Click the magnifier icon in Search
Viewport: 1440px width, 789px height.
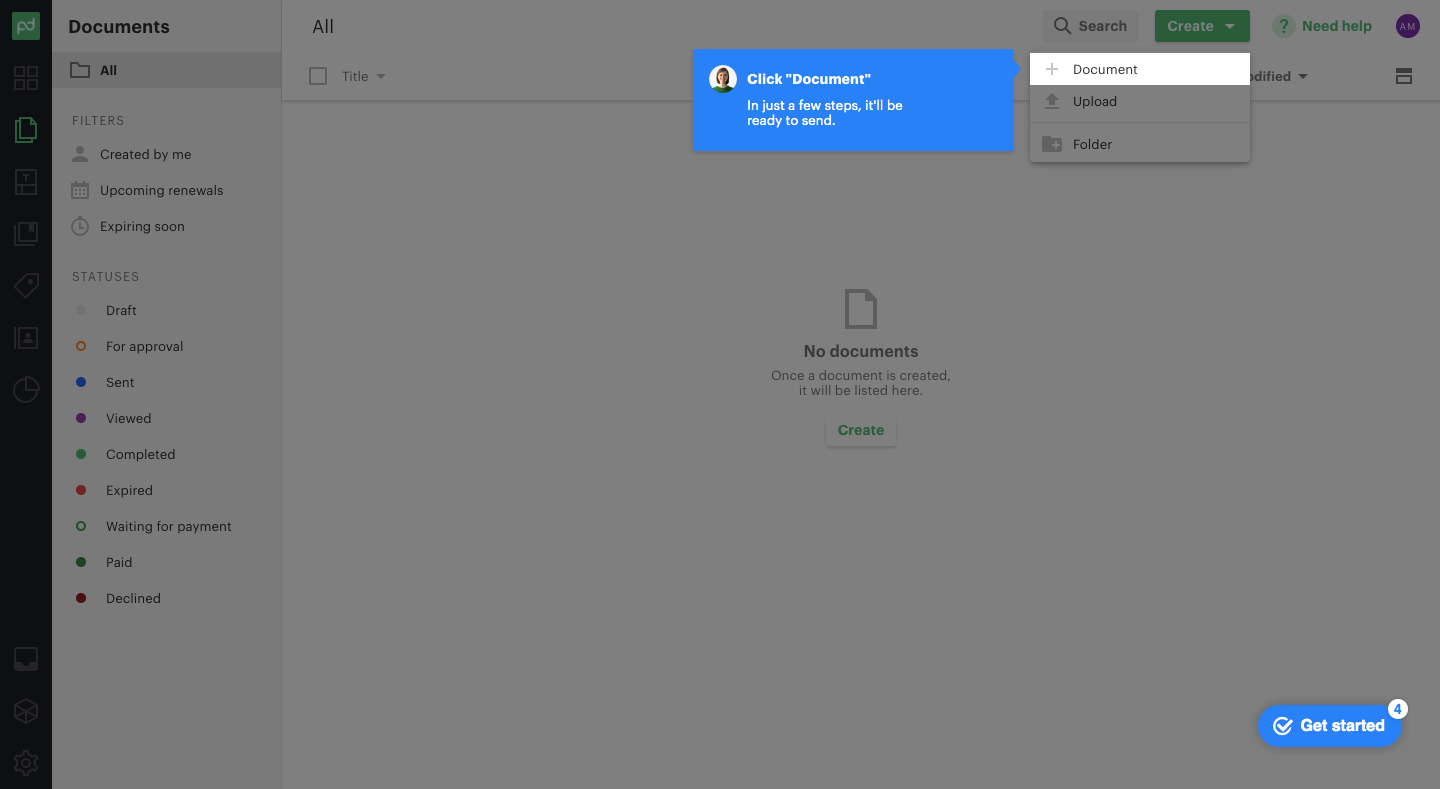[1063, 26]
